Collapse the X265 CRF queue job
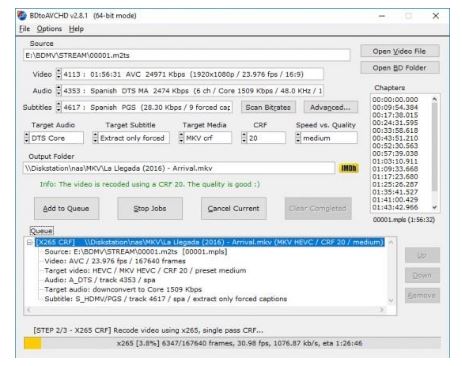 point(30,242)
